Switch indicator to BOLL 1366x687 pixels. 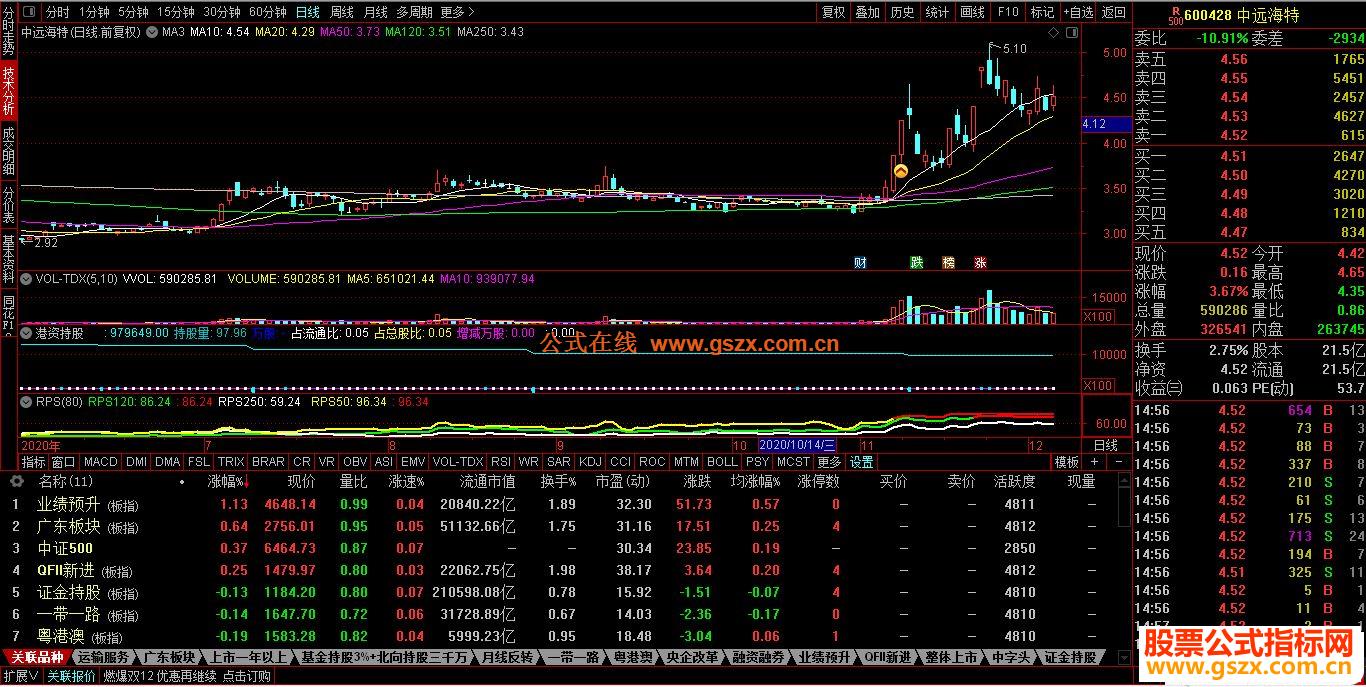722,462
